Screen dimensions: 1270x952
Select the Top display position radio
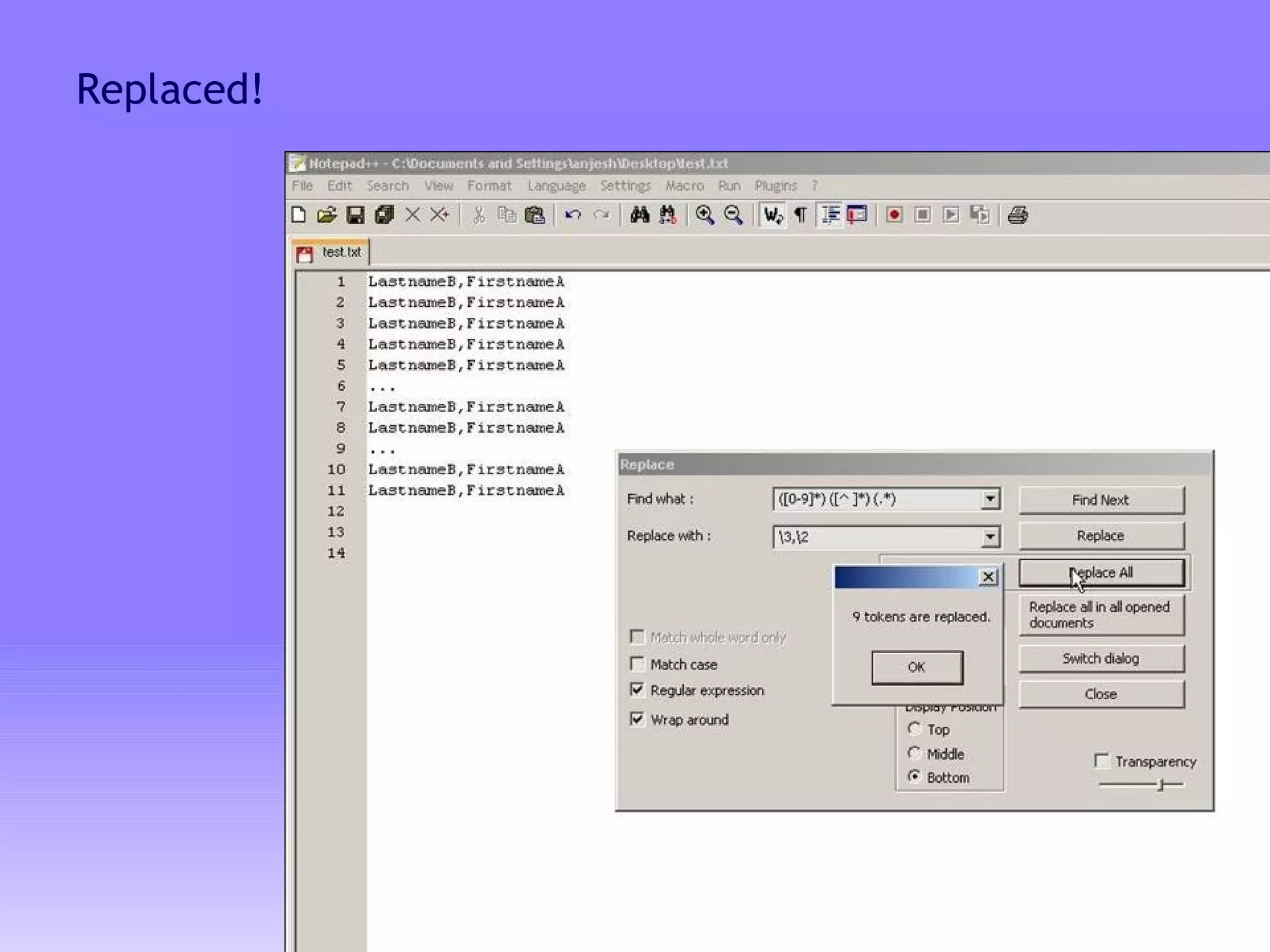pos(914,729)
